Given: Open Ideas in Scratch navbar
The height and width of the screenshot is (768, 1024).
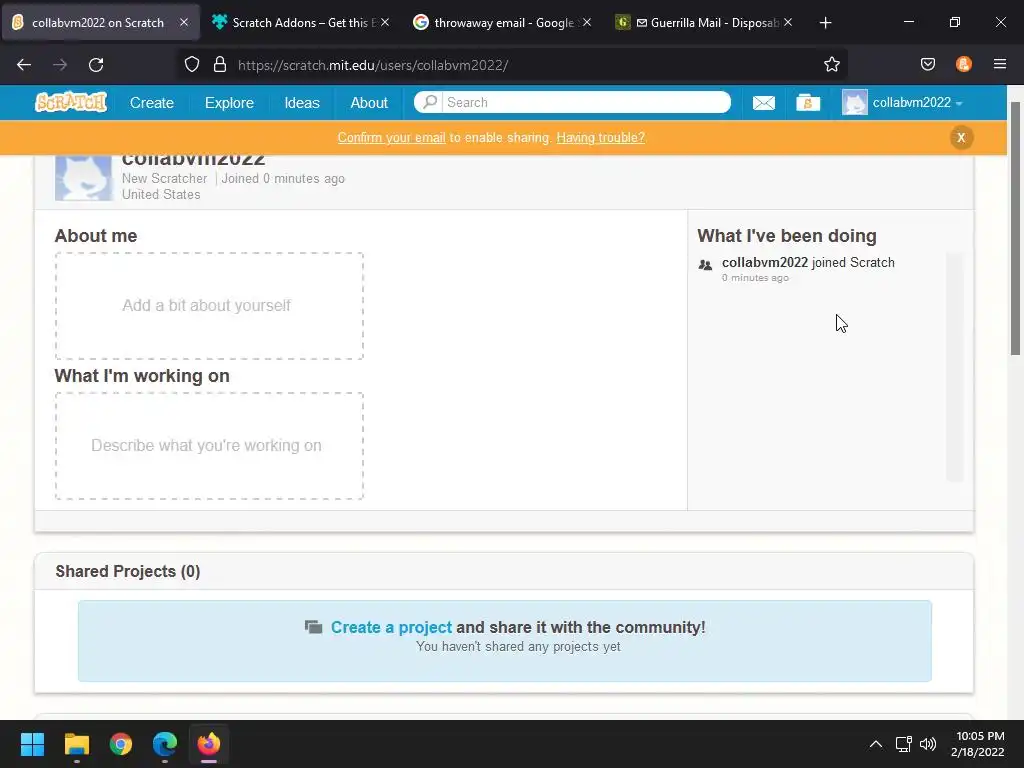Looking at the screenshot, I should 302,103.
